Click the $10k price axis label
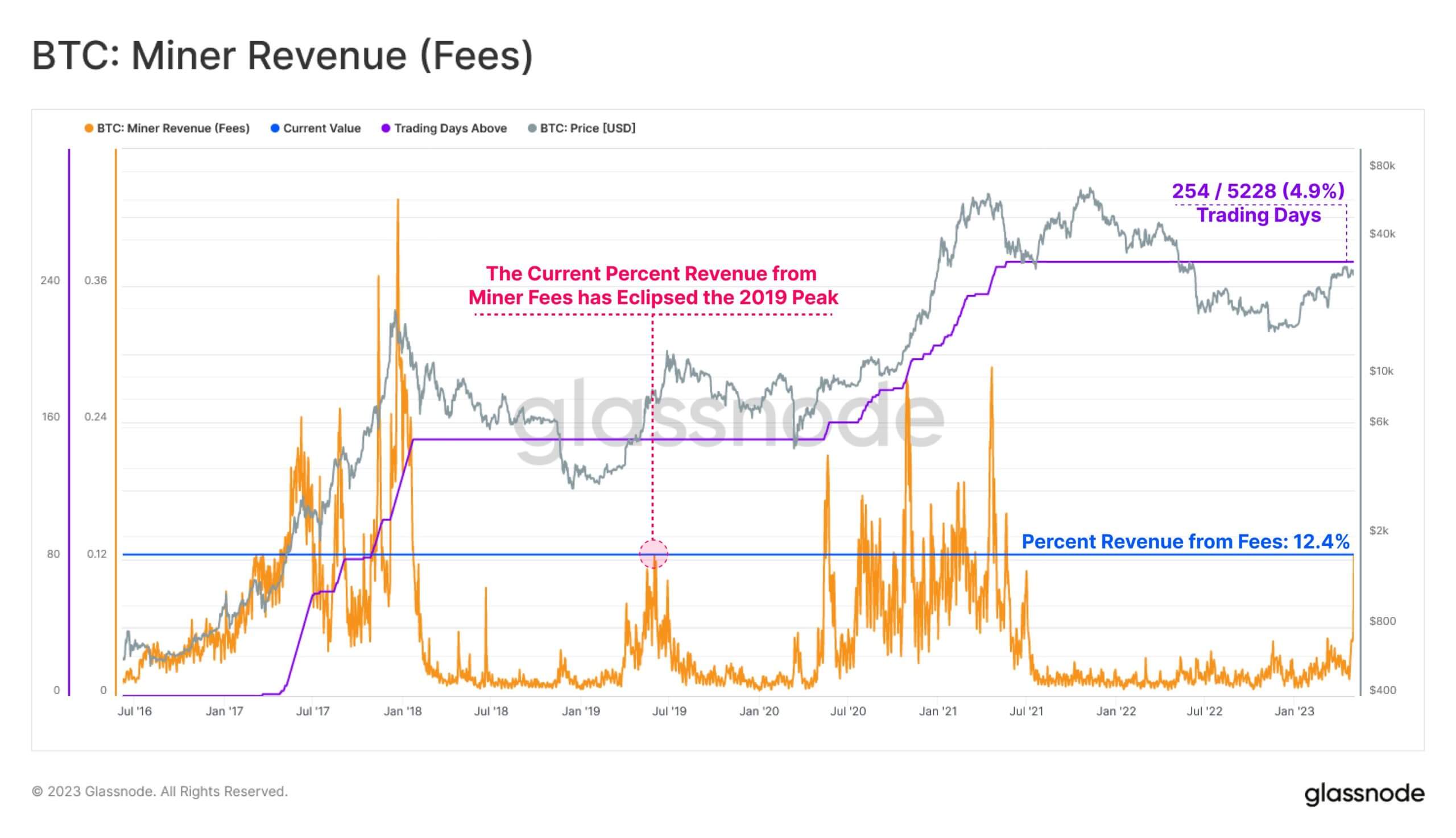The height and width of the screenshot is (838, 1456). click(x=1381, y=371)
